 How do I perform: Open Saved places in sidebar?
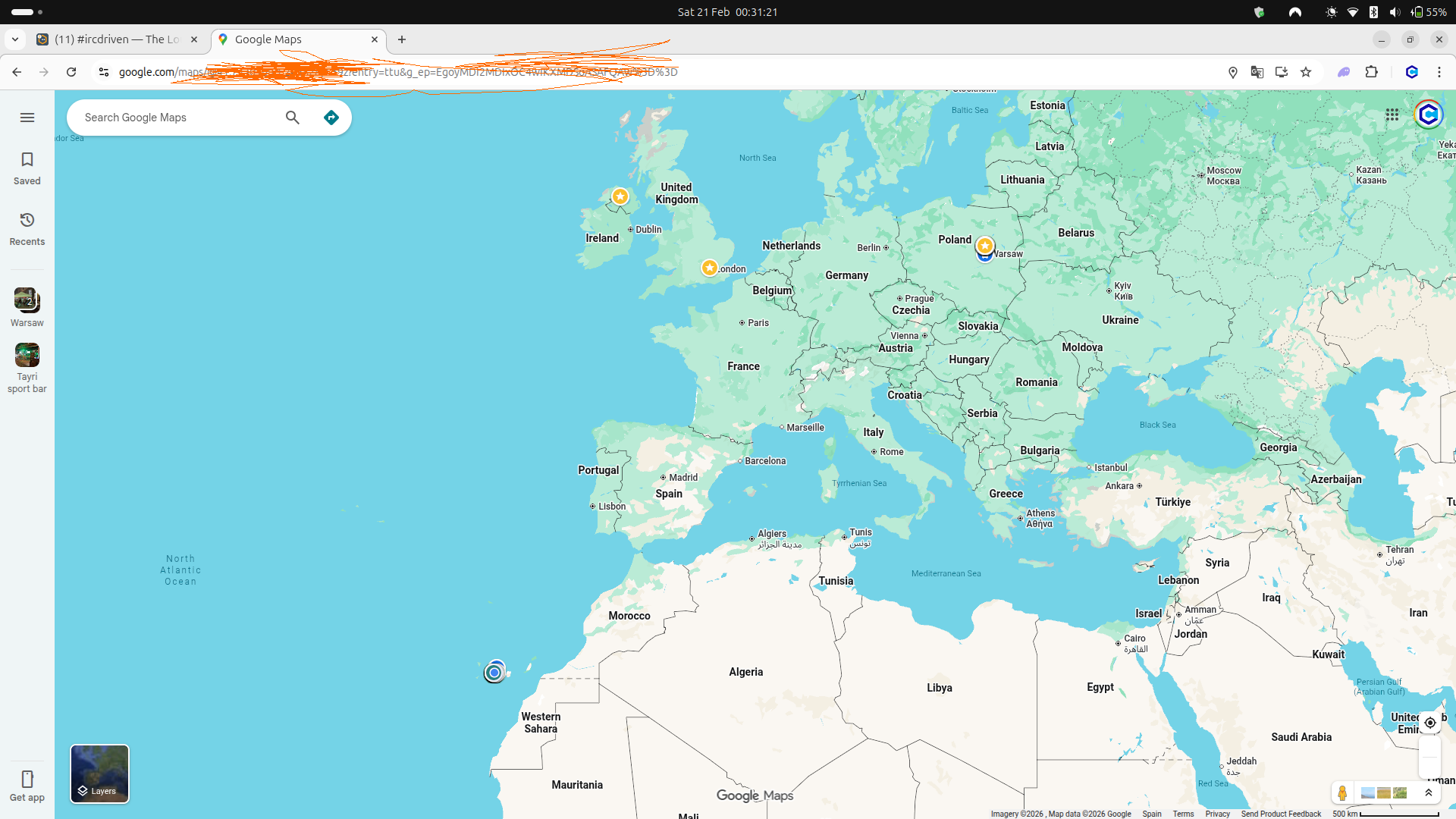coord(27,168)
